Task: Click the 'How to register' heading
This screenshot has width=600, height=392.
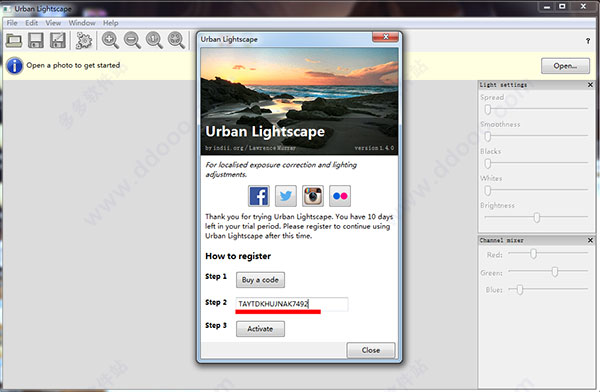Action: pyautogui.click(x=238, y=256)
